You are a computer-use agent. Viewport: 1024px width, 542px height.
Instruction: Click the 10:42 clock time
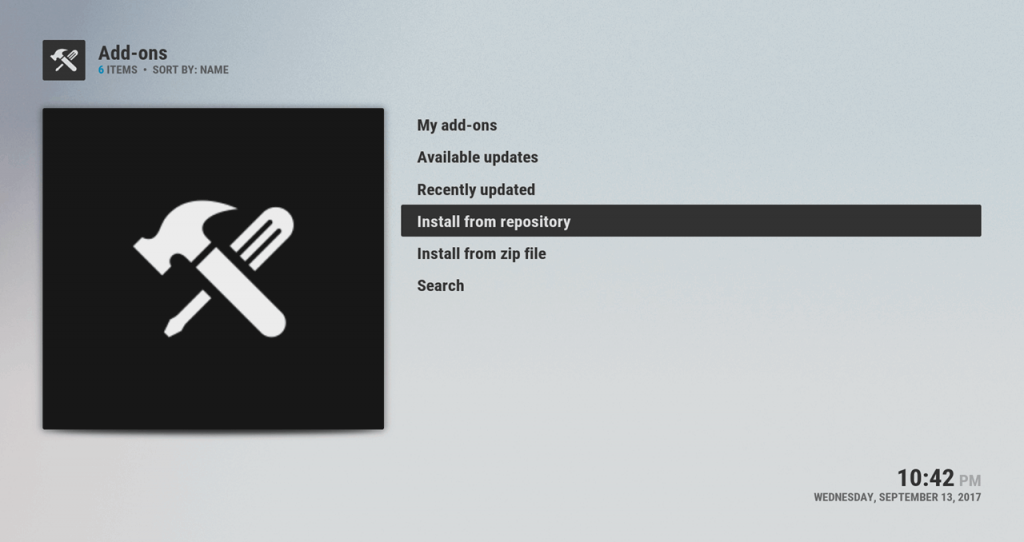[925, 477]
